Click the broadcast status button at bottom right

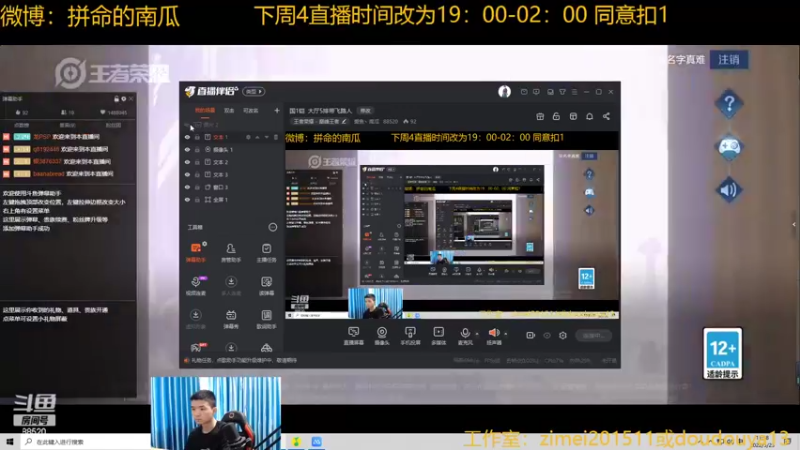pyautogui.click(x=594, y=335)
